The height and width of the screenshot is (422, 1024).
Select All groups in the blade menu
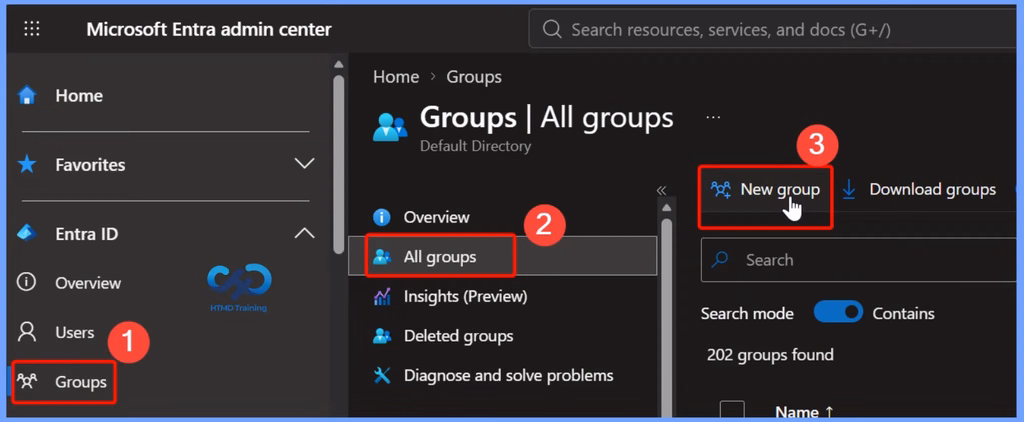coord(502,257)
